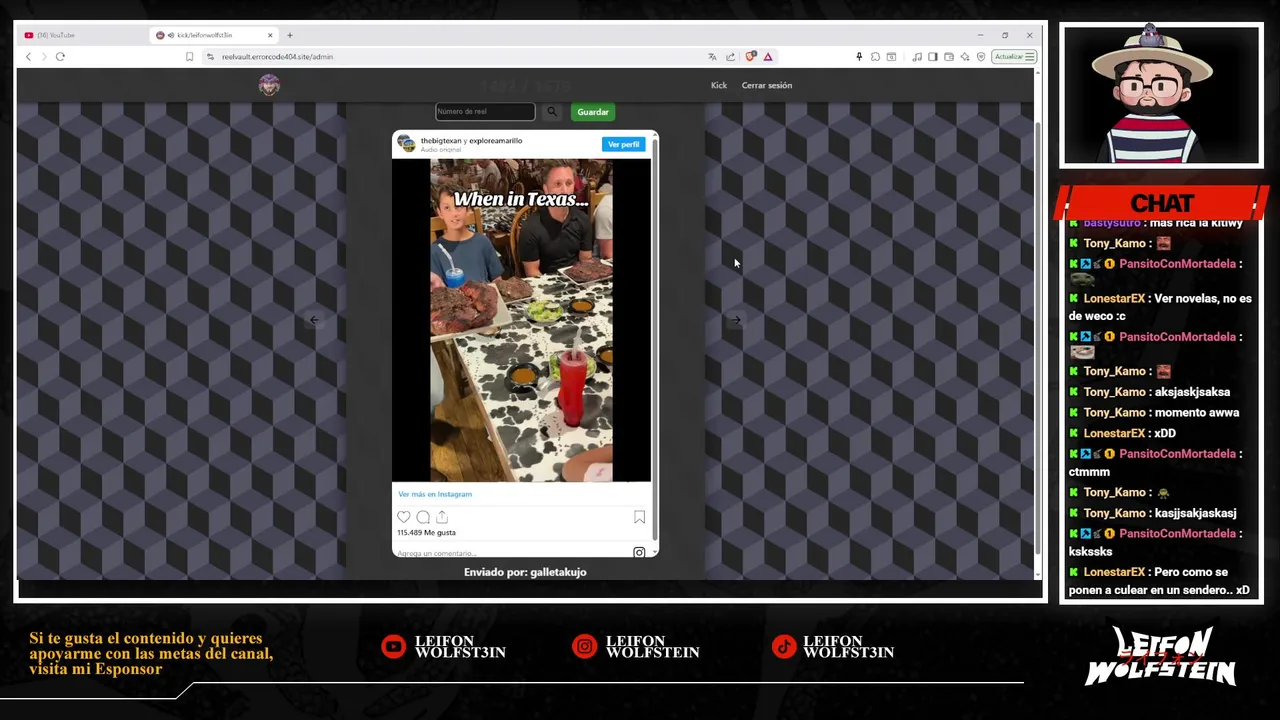Click Tony_Kamo's kasjjsakjaskasj chat message
The width and height of the screenshot is (1280, 720).
pos(1153,513)
